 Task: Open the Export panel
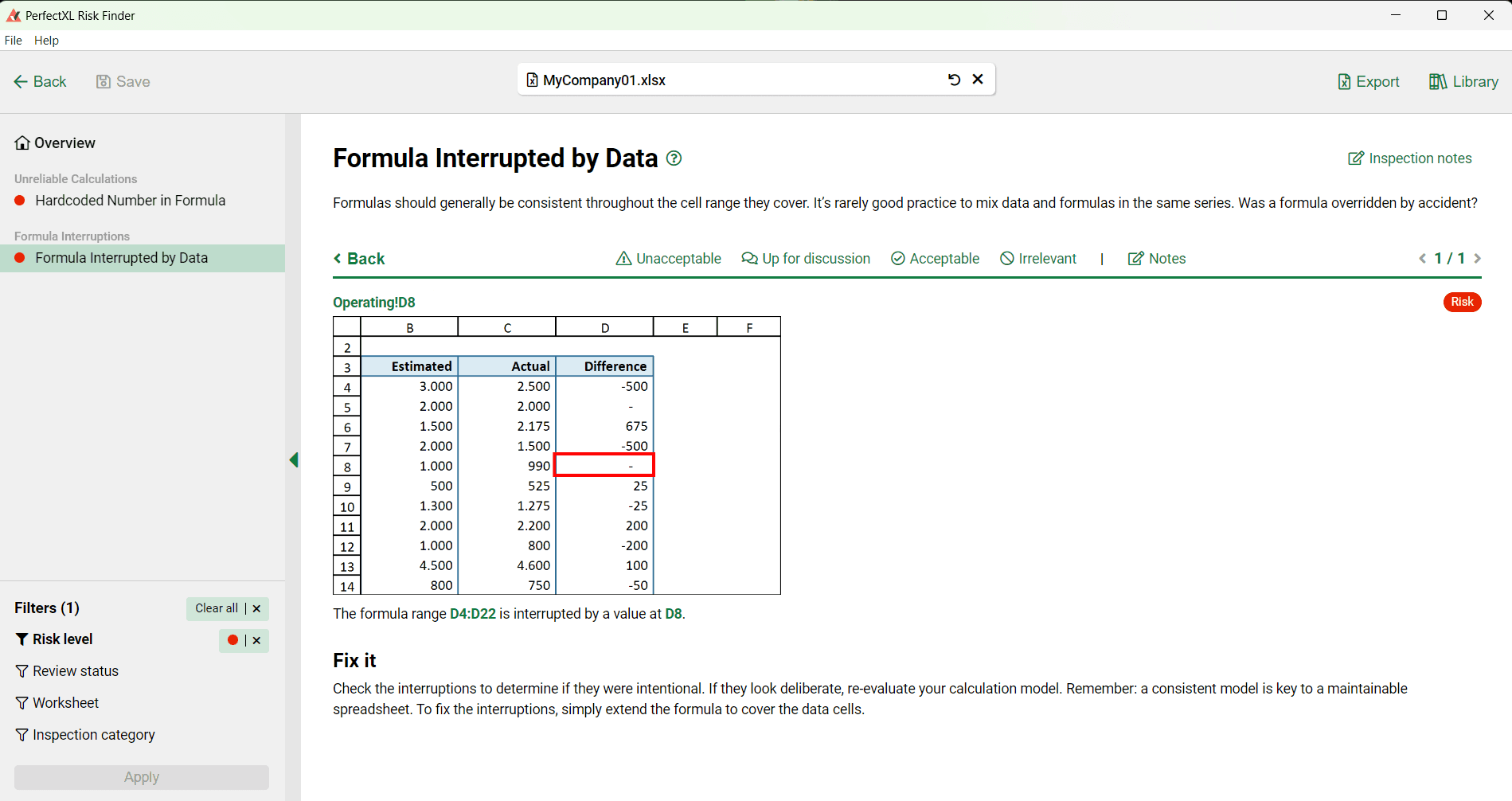[x=1368, y=81]
